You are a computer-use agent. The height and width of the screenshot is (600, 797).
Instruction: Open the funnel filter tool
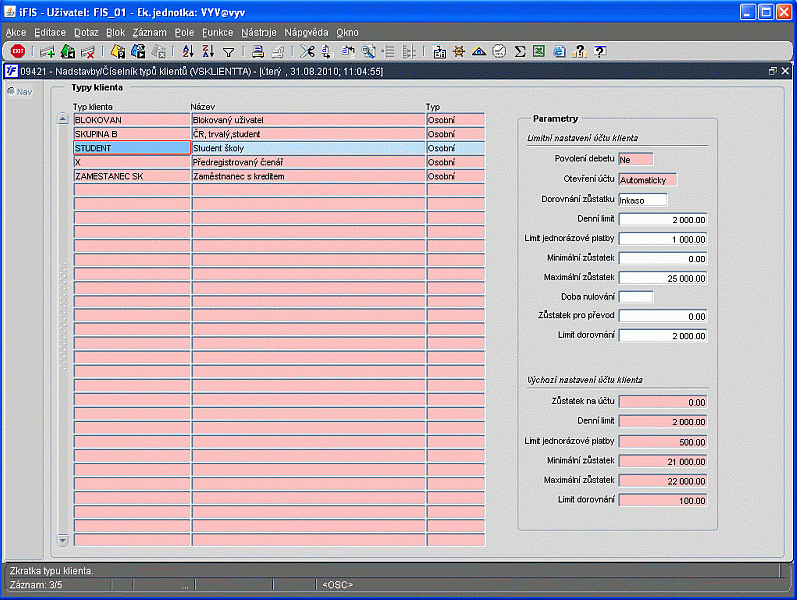(228, 51)
